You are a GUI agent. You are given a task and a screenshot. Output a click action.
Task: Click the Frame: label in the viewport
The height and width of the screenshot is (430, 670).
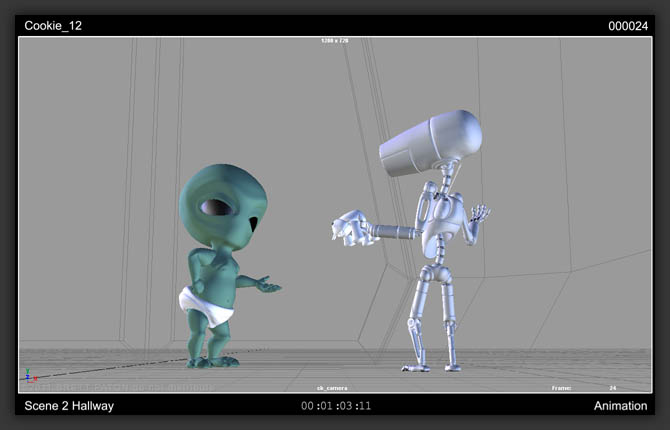pyautogui.click(x=564, y=387)
